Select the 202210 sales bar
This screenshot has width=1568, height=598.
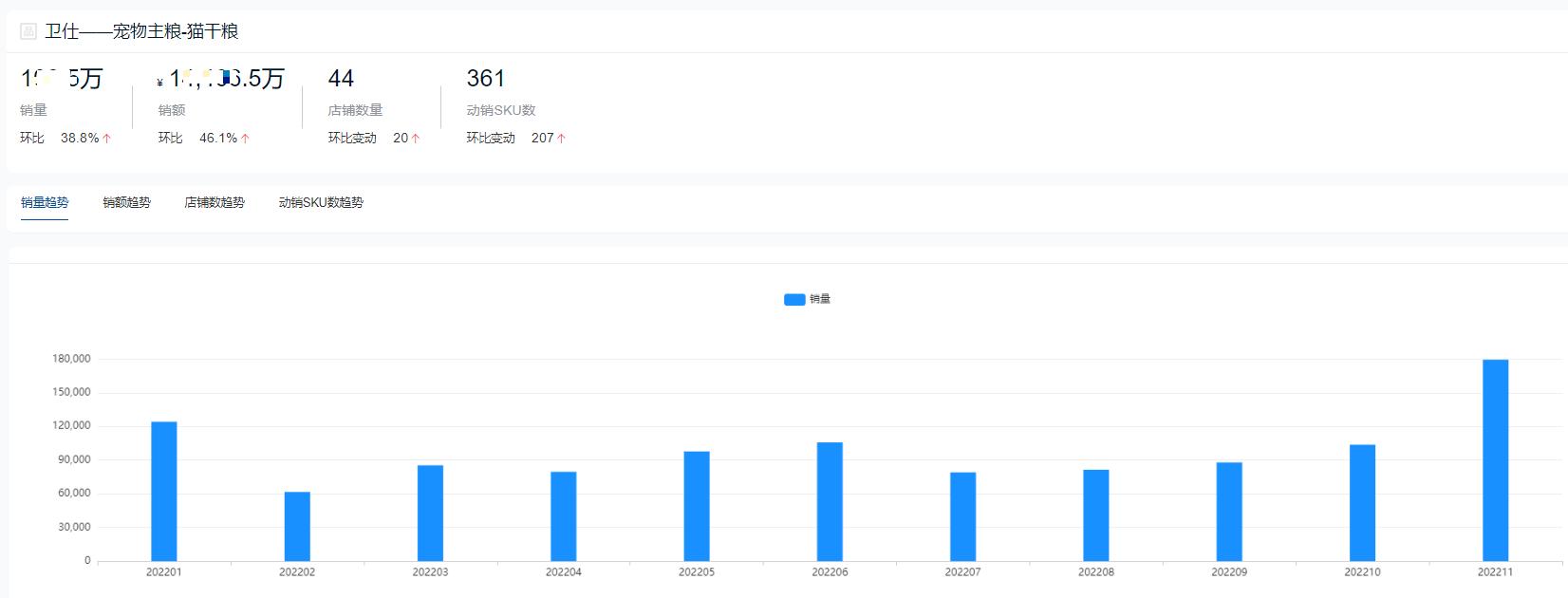coord(1362,502)
